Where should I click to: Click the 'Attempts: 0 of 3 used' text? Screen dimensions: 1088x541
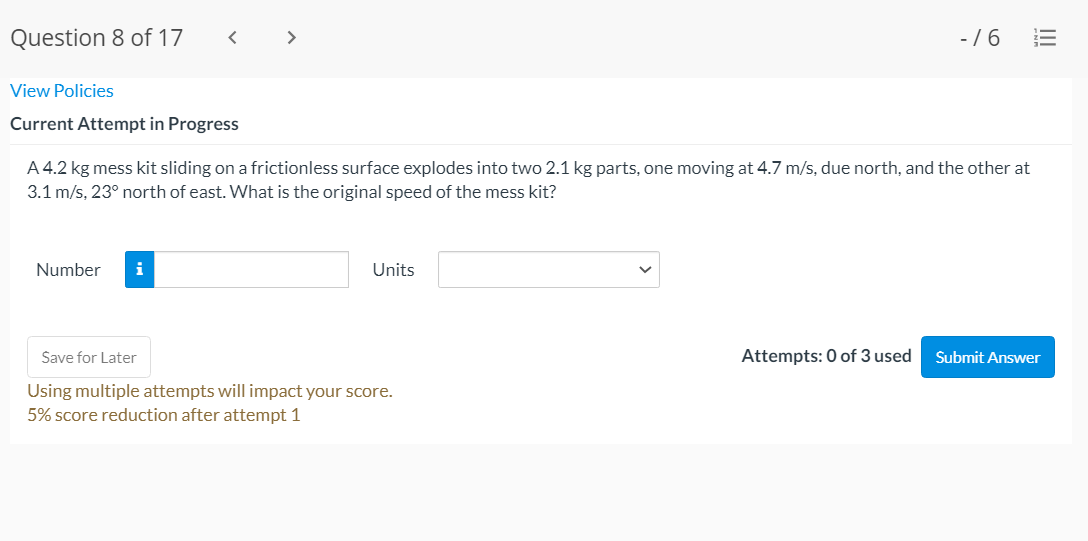tap(826, 356)
